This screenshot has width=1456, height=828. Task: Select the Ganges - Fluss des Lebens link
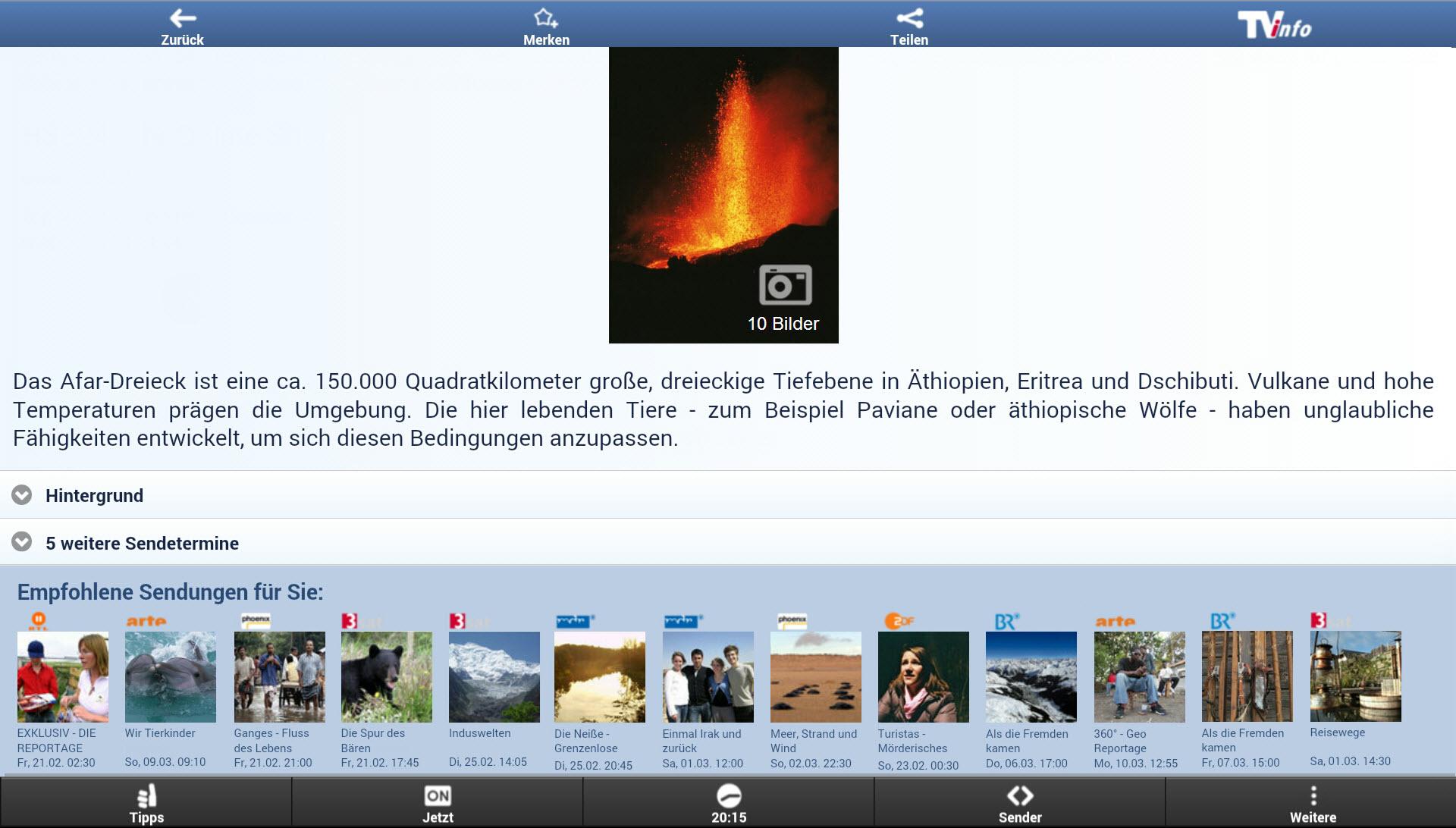[271, 740]
